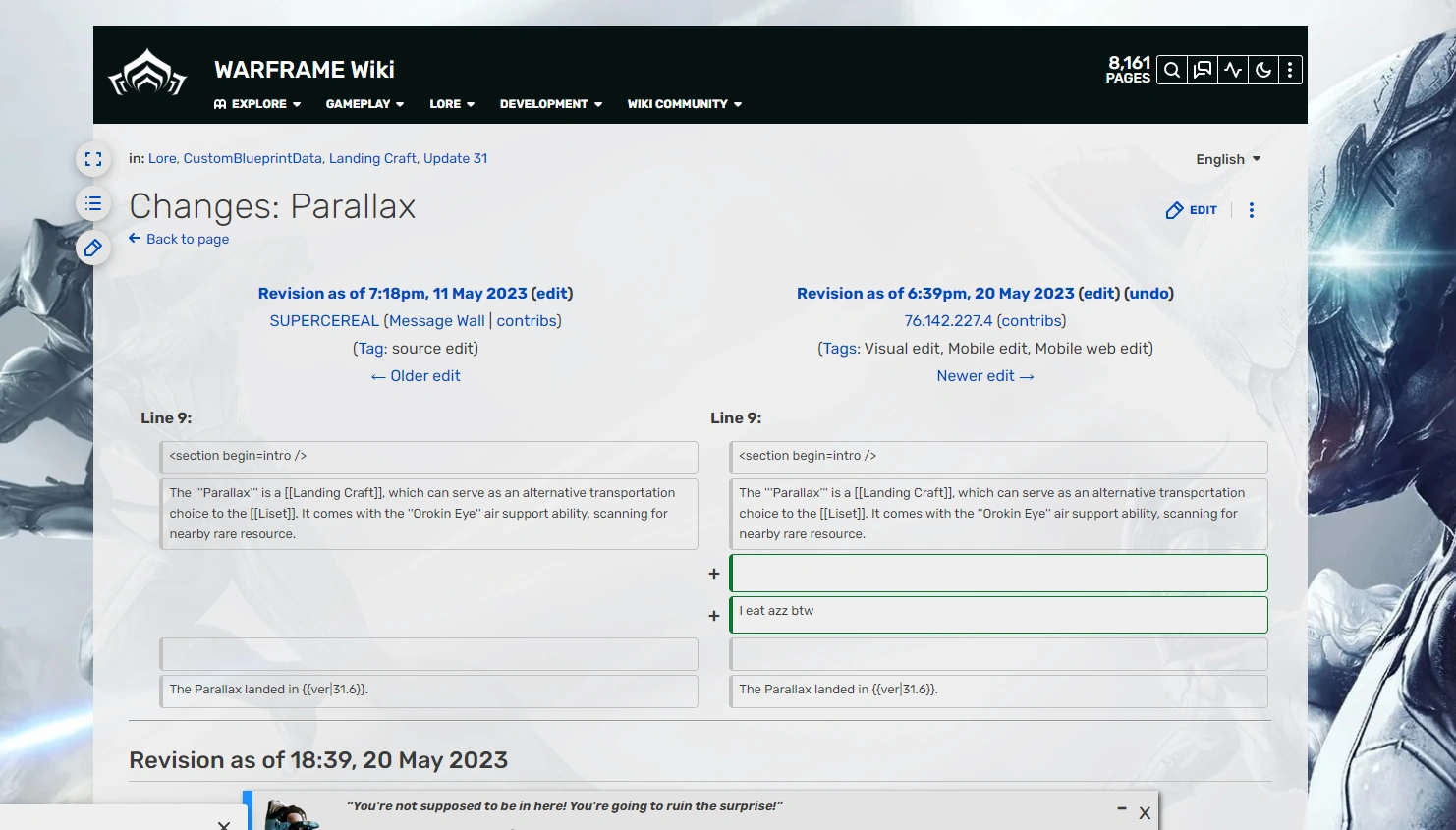Viewport: 1456px width, 830px height.
Task: Open the Lore category link
Action: [162, 158]
